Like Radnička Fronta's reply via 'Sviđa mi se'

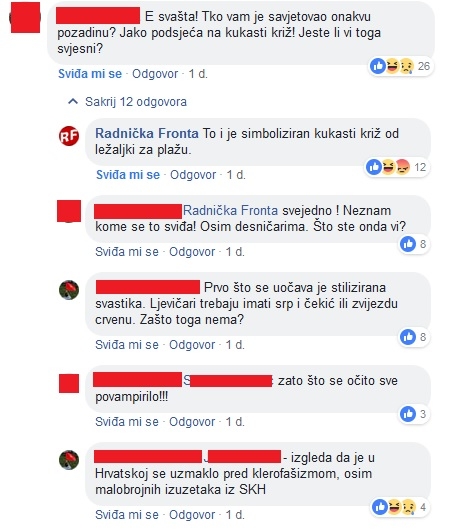[128, 174]
